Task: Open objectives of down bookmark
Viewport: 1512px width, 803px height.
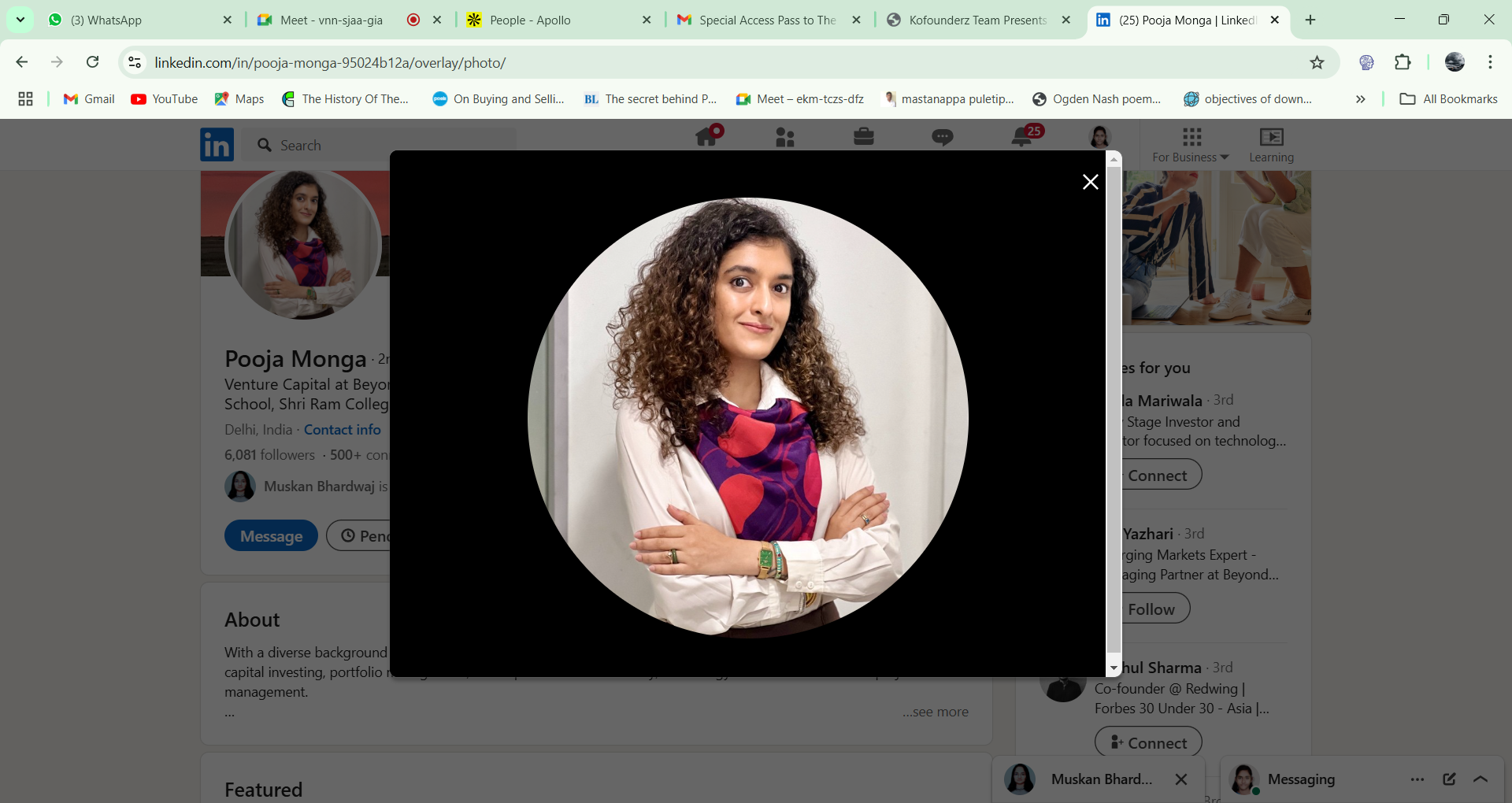Action: (x=1248, y=99)
